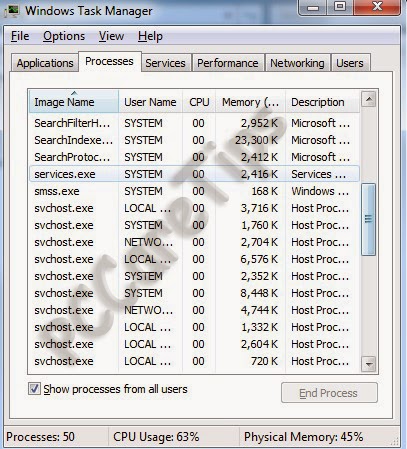Image resolution: width=407 pixels, height=449 pixels.
Task: Click the 168 K memory cell
Action: click(x=265, y=191)
